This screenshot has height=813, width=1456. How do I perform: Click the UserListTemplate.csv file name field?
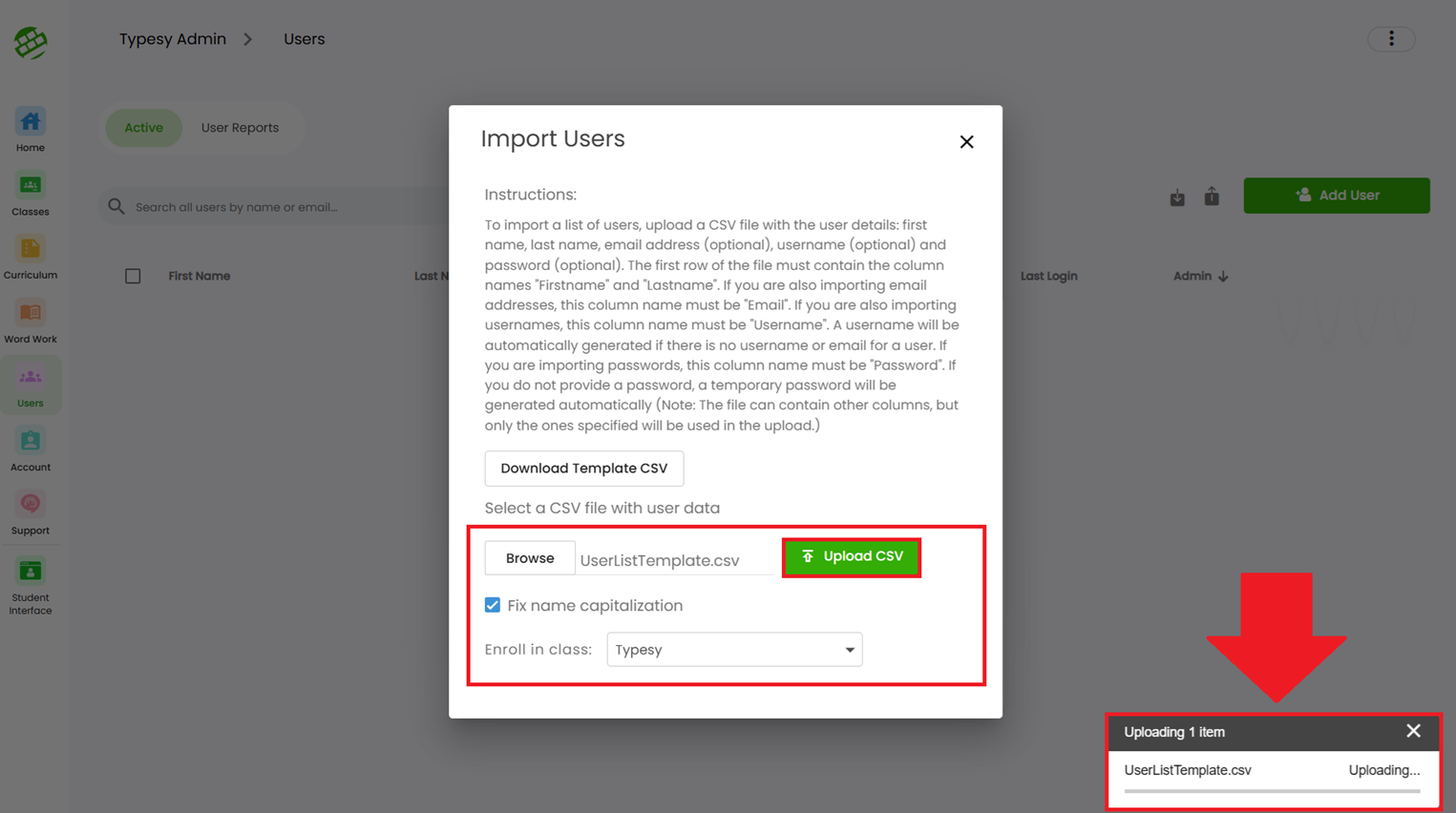pyautogui.click(x=676, y=560)
